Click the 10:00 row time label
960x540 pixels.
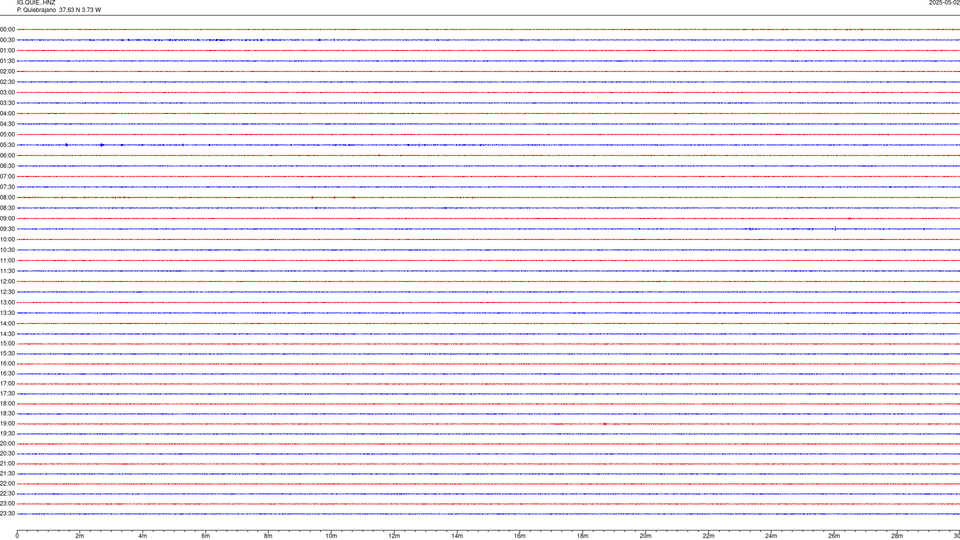click(7, 239)
